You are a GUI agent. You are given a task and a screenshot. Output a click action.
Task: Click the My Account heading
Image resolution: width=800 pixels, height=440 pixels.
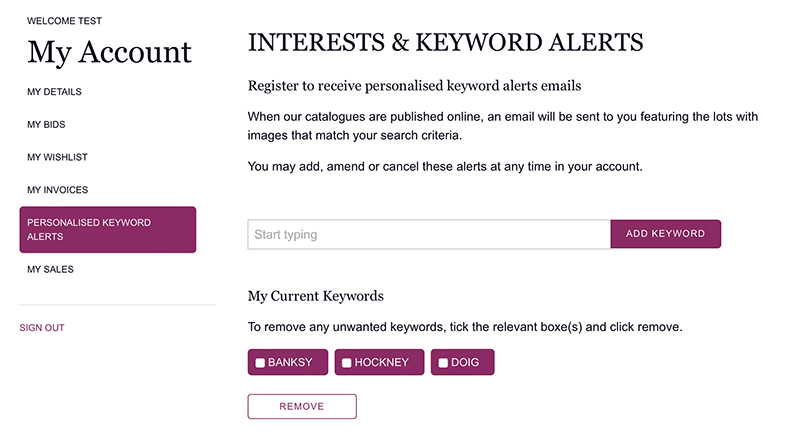point(109,52)
